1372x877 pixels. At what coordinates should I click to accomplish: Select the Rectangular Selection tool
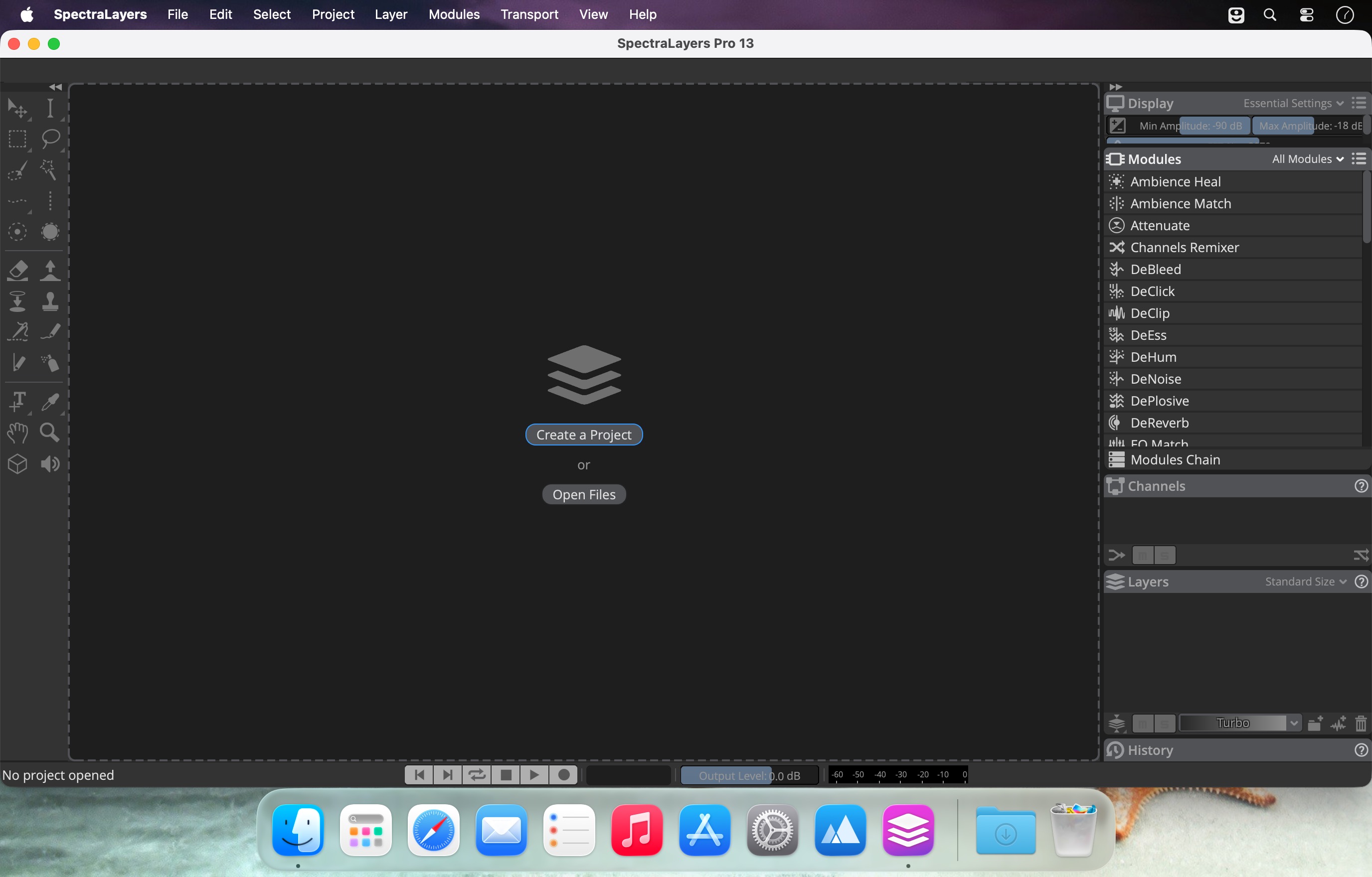(x=17, y=139)
